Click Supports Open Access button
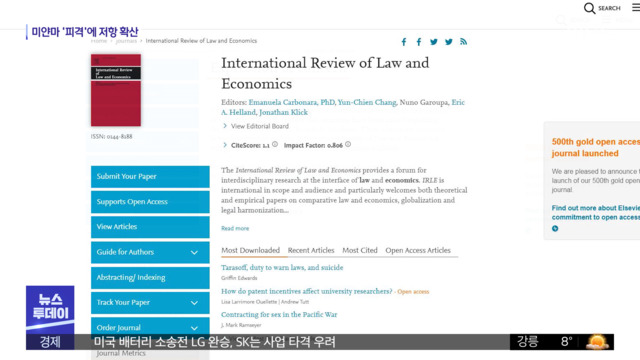 [150, 202]
